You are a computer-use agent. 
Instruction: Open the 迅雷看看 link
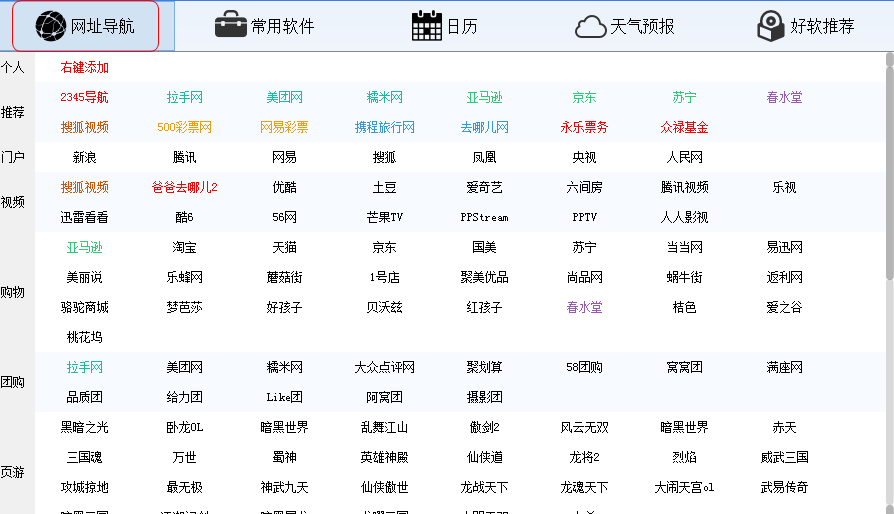click(x=84, y=217)
